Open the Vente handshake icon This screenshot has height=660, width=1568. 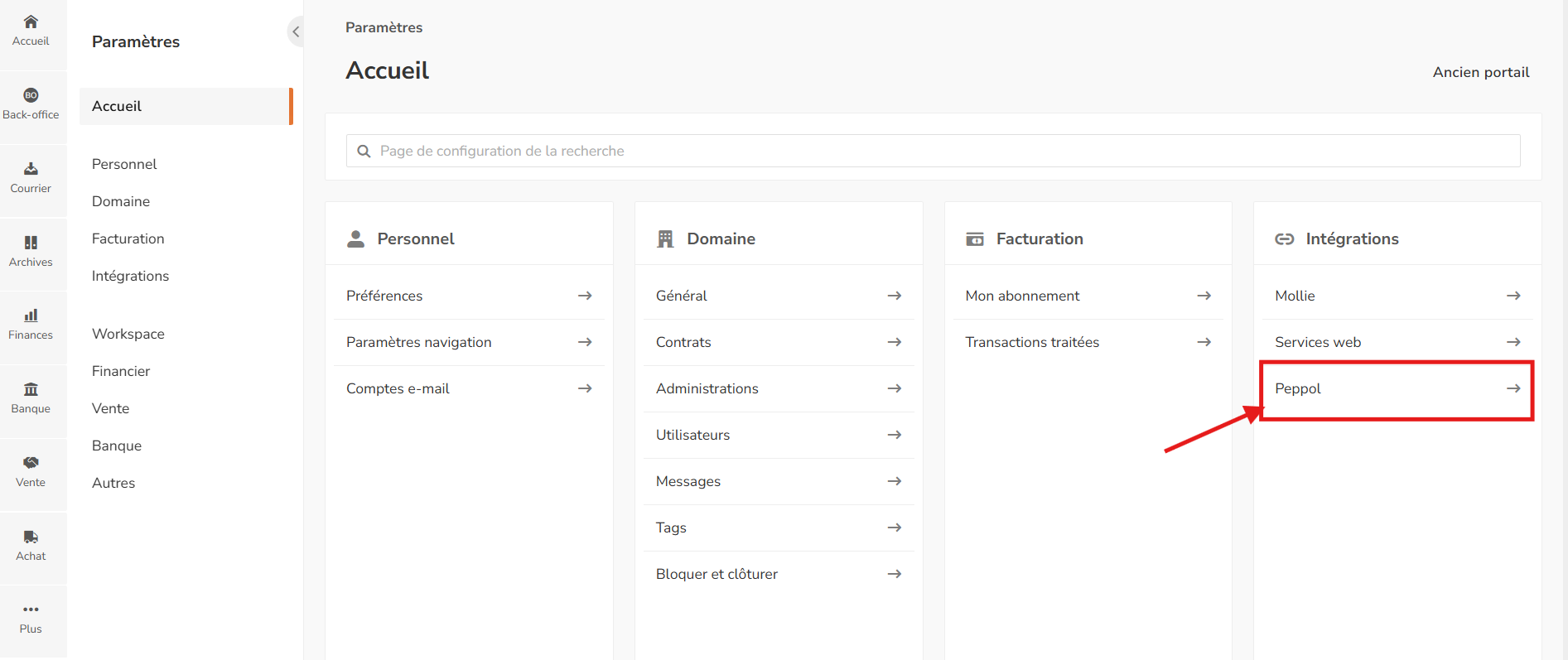31,464
